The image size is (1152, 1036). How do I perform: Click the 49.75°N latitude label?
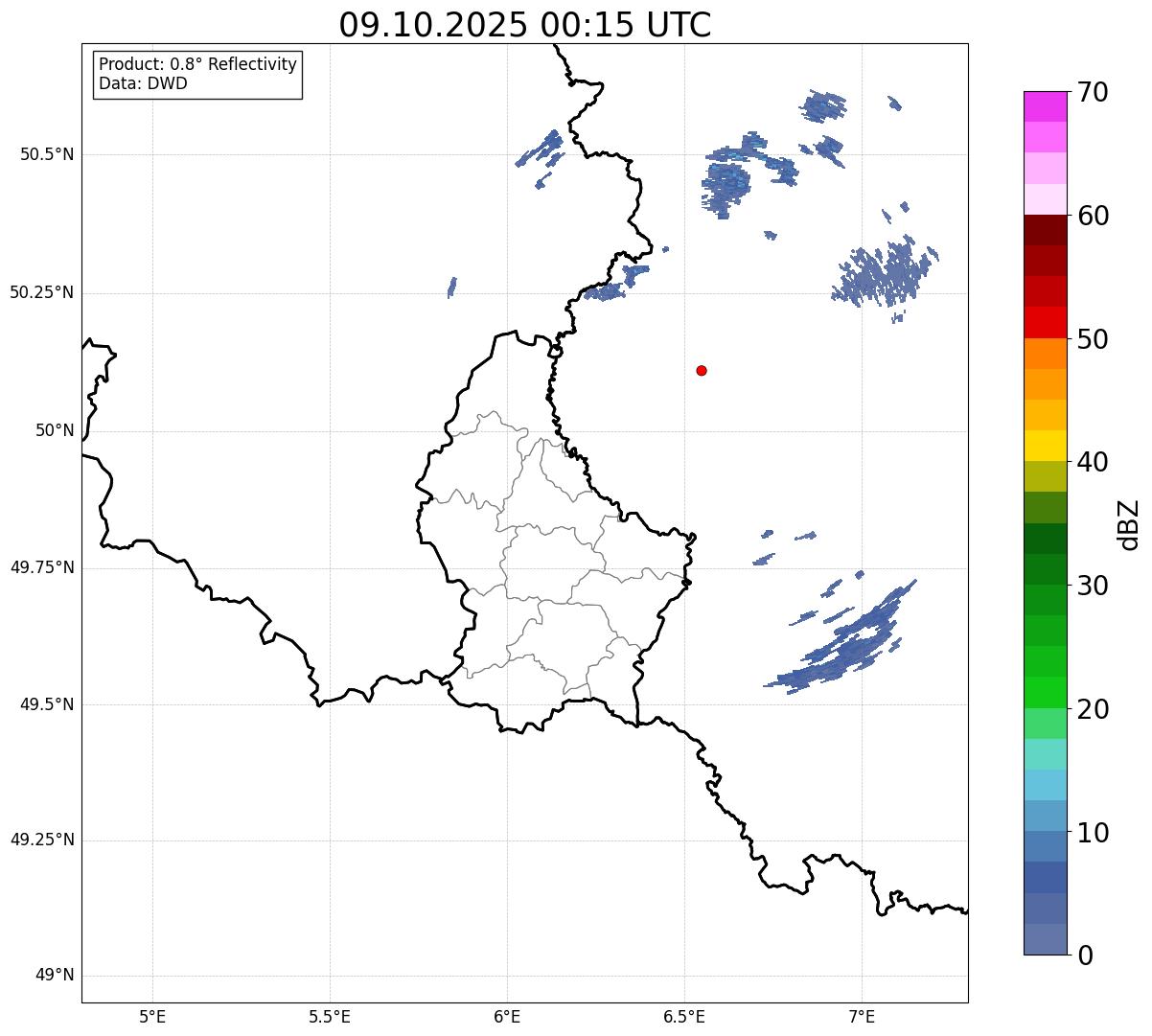[x=42, y=567]
